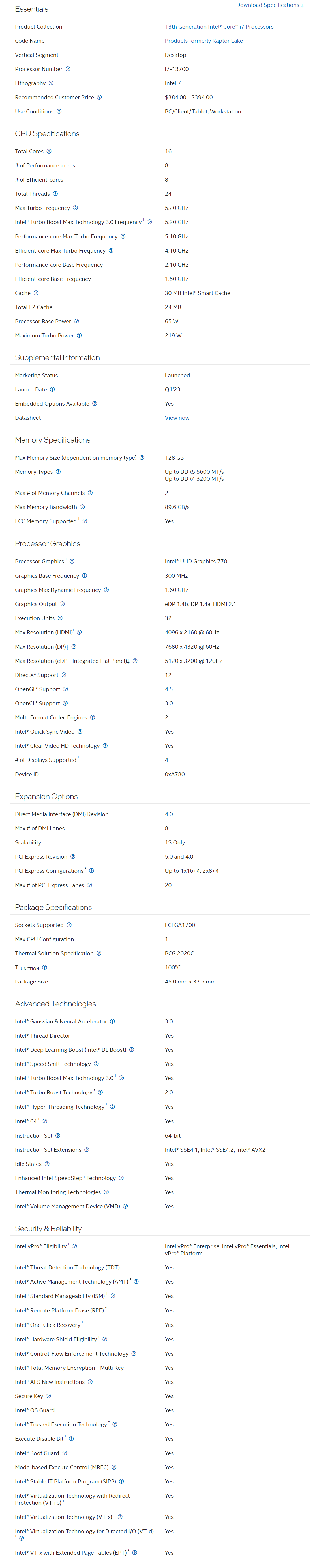317x1568 pixels.
Task: Open help for PCI Express Revision
Action: click(73, 857)
